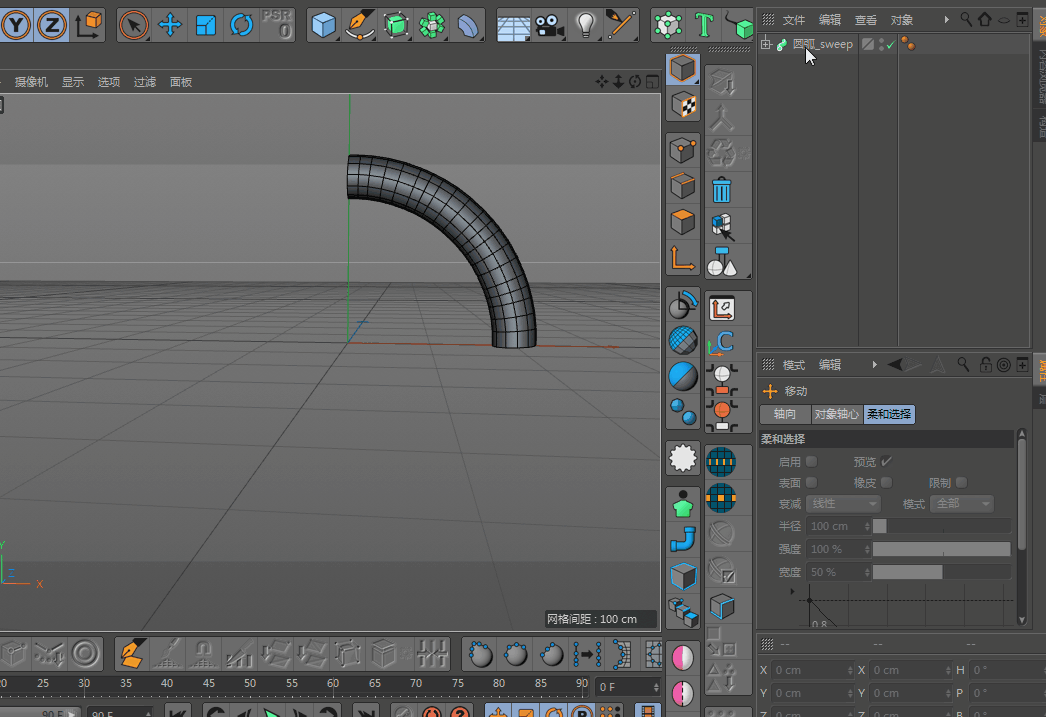Add a MoText object
Image resolution: width=1046 pixels, height=717 pixels.
(x=704, y=25)
